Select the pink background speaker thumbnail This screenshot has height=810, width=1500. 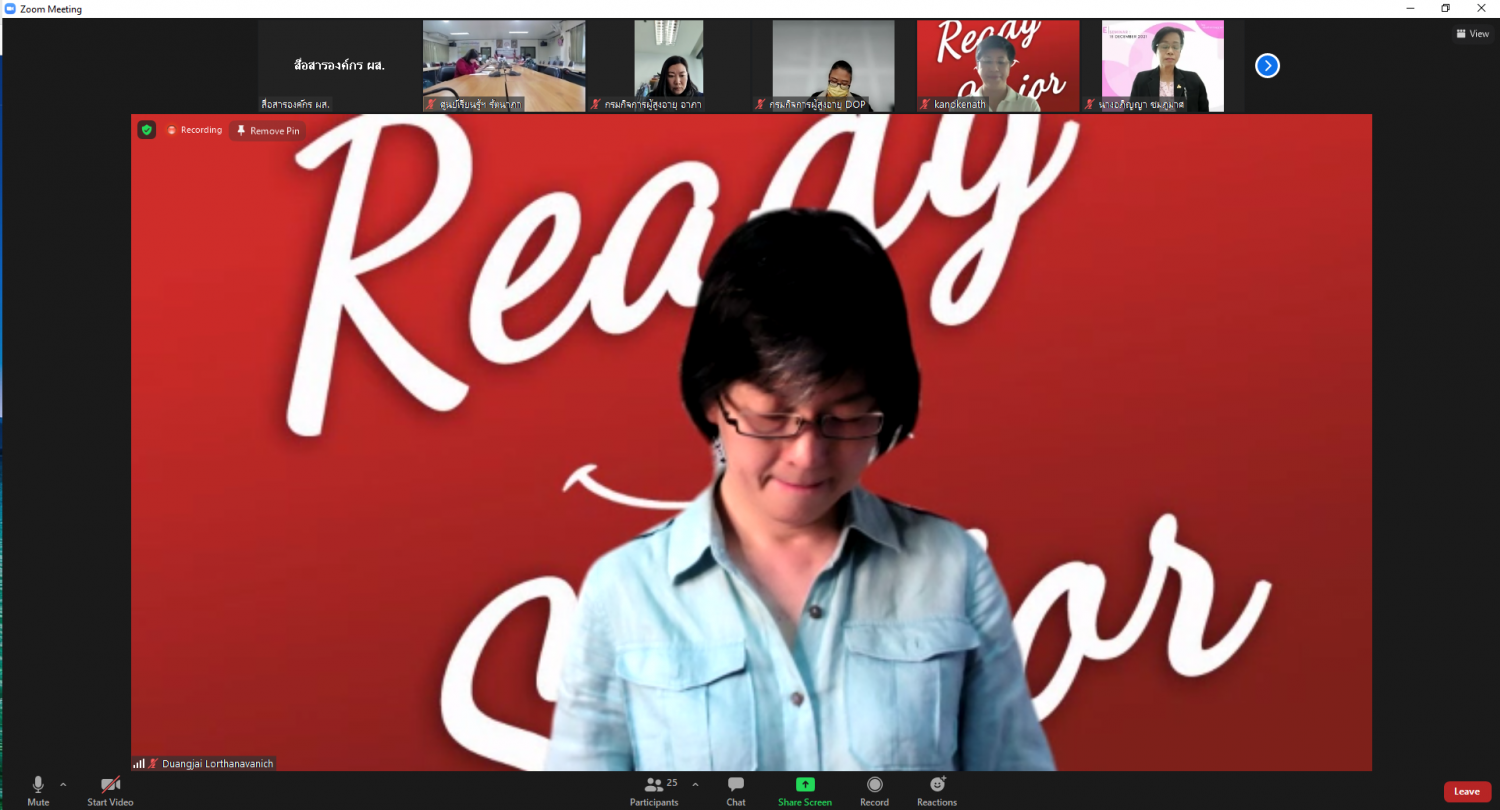[x=1163, y=66]
